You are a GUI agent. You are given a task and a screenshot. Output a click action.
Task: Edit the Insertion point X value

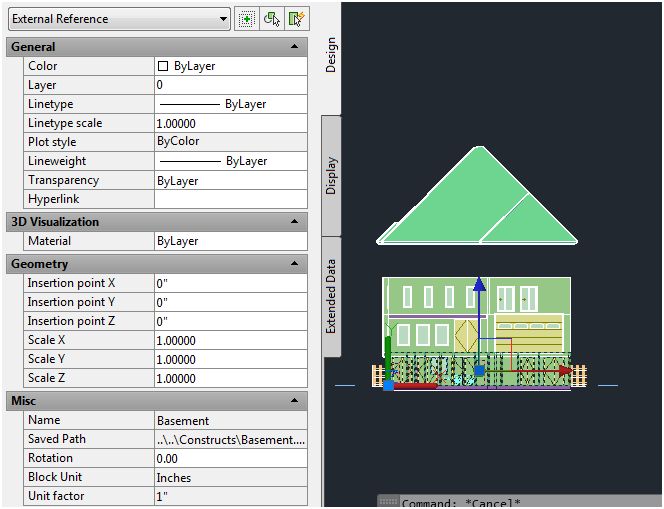pos(231,283)
